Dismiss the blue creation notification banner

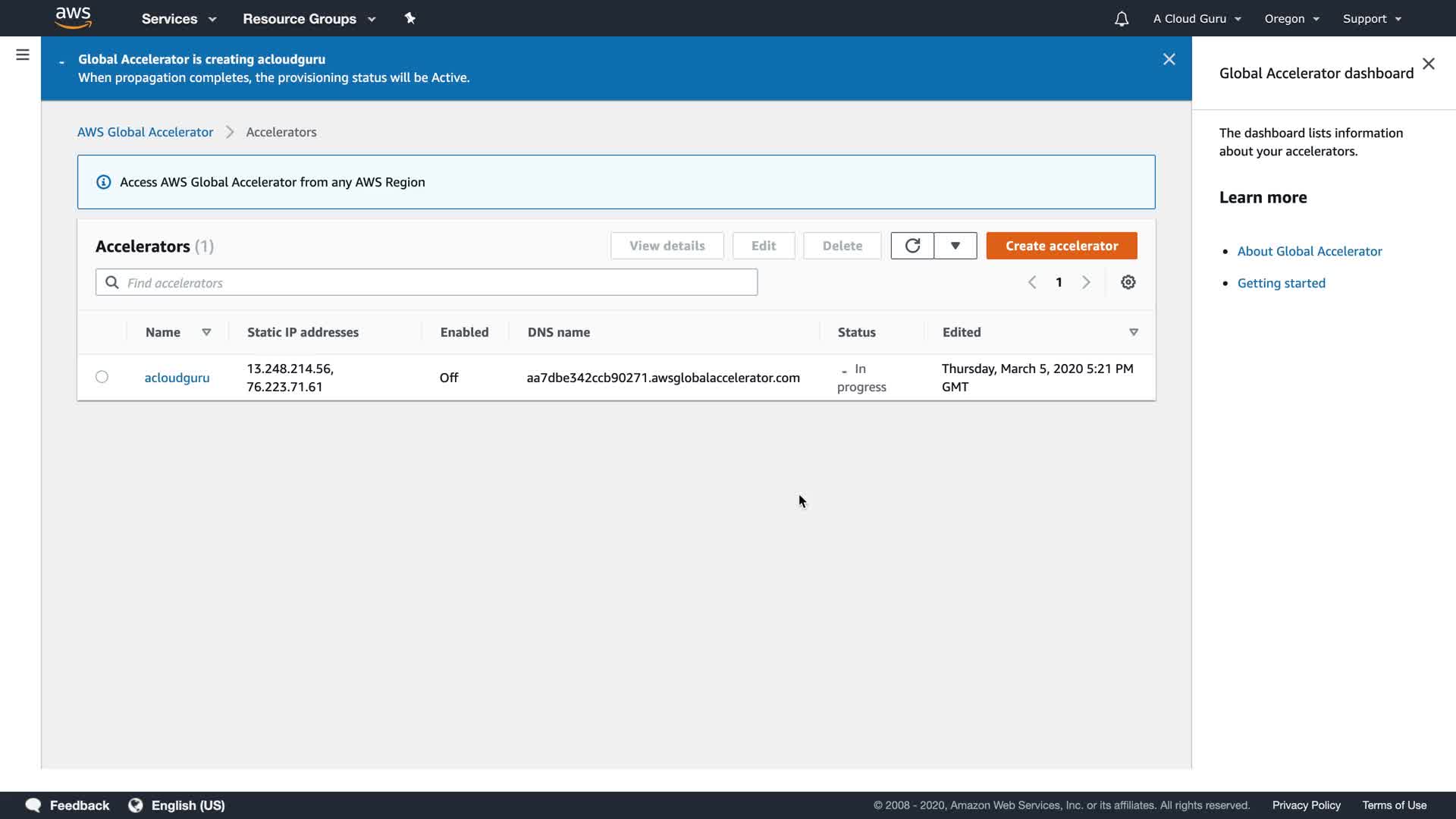click(1169, 59)
